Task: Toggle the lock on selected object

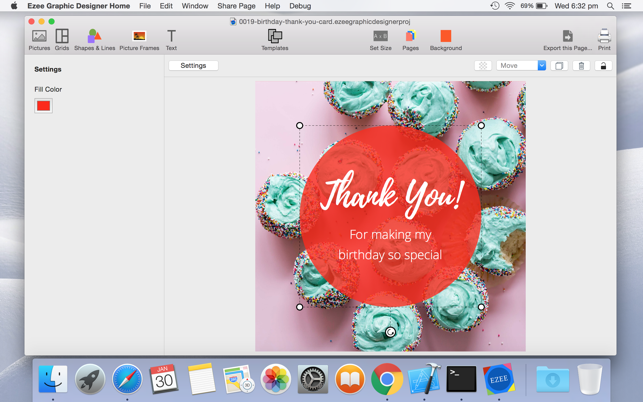Action: coord(603,66)
